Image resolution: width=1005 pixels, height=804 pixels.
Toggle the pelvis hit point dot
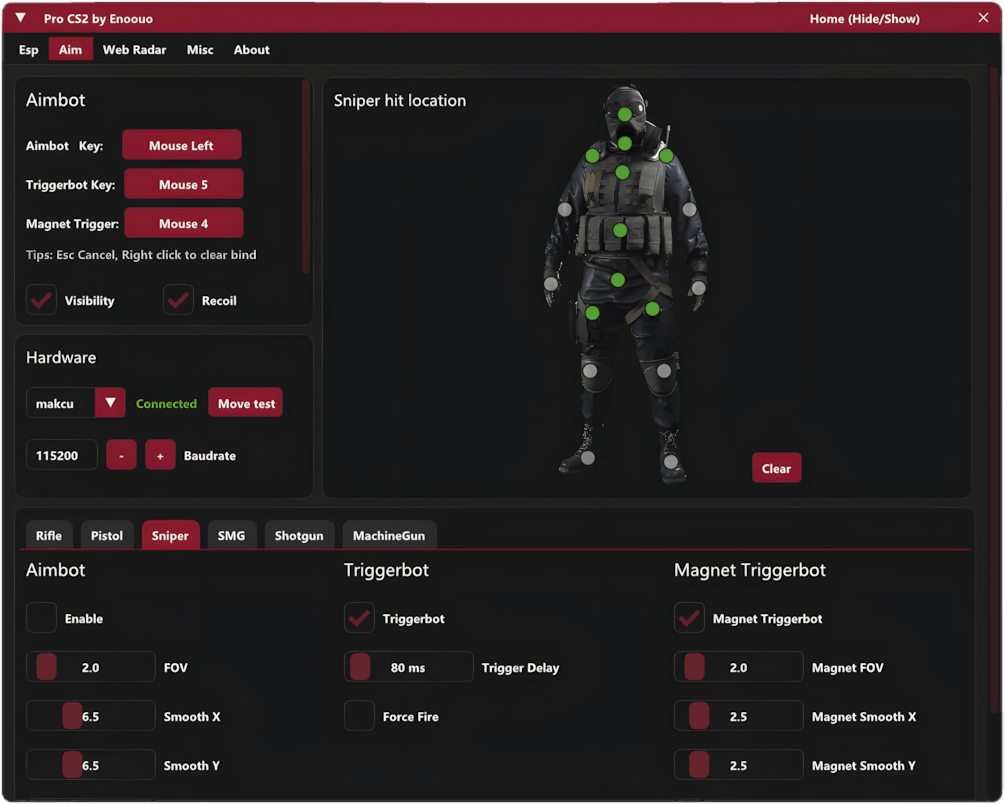[x=618, y=280]
